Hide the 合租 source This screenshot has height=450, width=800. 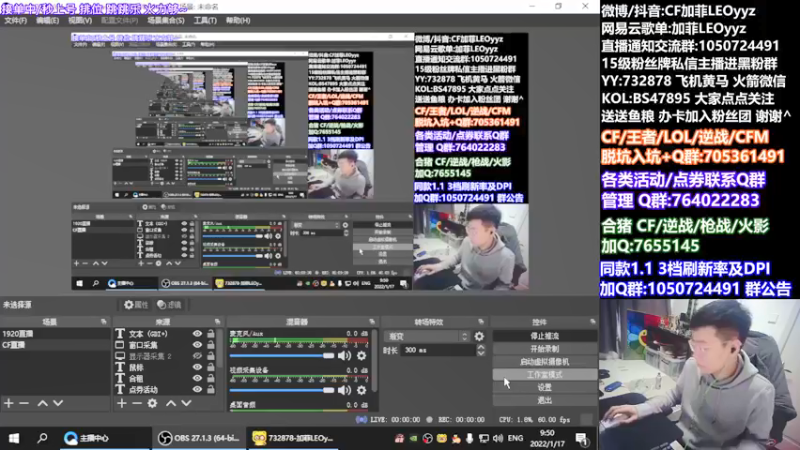coord(197,379)
